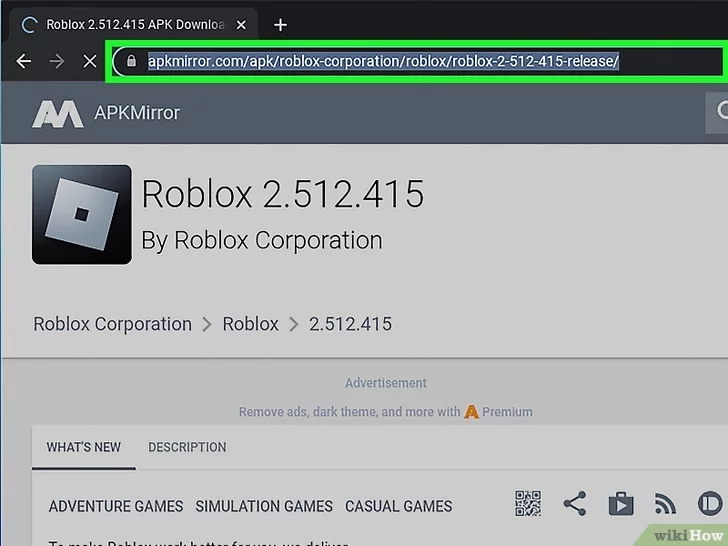728x546 pixels.
Task: Go back using the browser back arrow
Action: point(24,61)
